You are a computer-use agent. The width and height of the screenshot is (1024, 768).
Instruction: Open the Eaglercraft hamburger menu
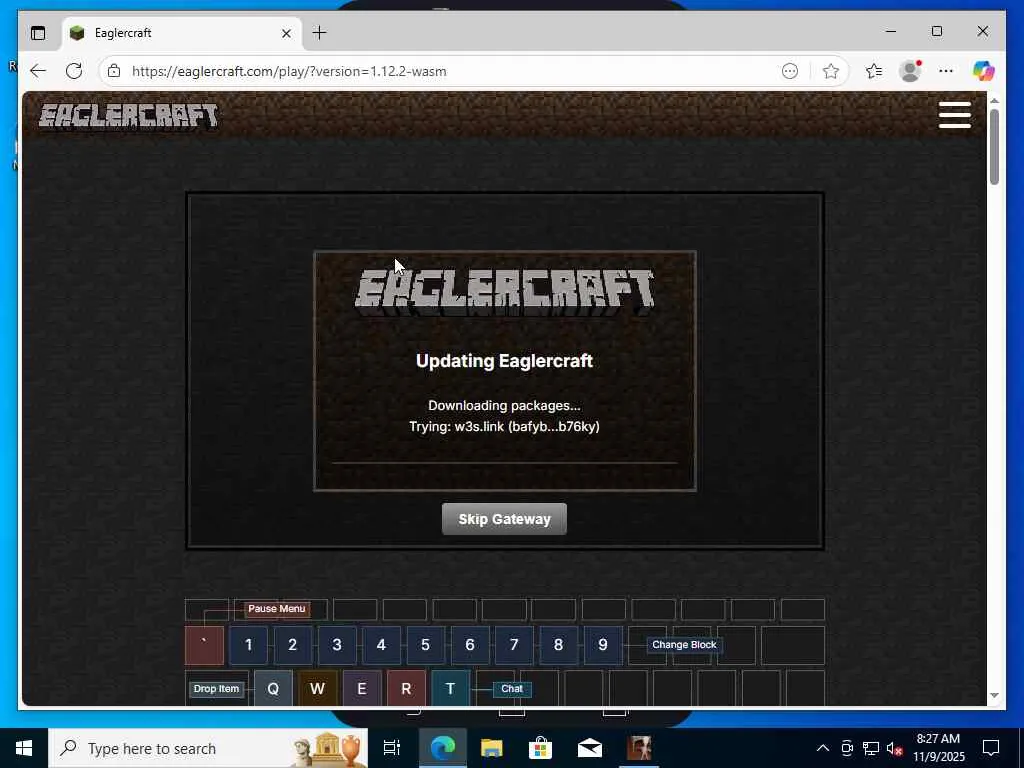954,115
